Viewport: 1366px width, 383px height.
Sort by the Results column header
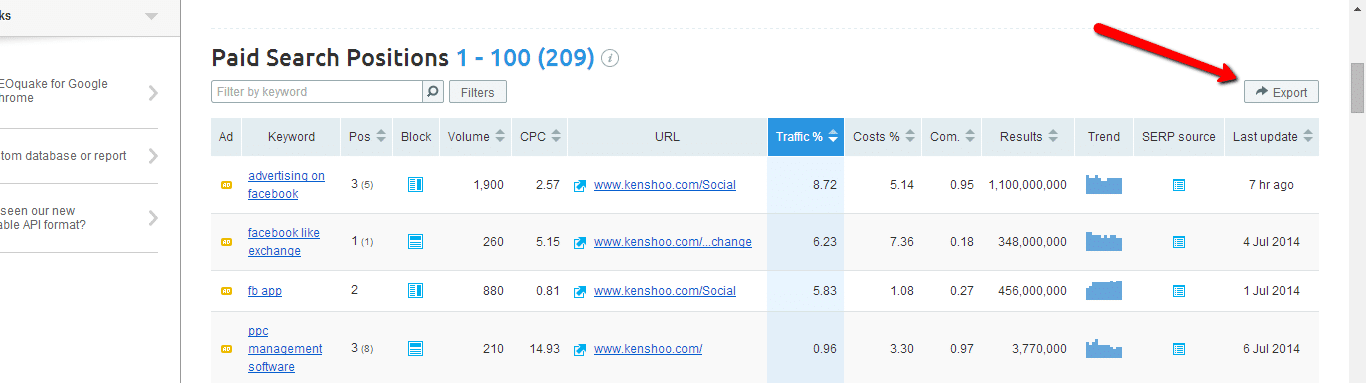point(1028,137)
